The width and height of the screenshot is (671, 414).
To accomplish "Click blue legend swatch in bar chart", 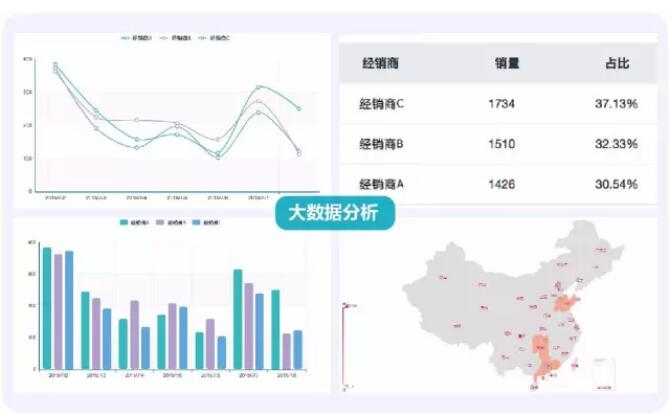I will [x=196, y=222].
